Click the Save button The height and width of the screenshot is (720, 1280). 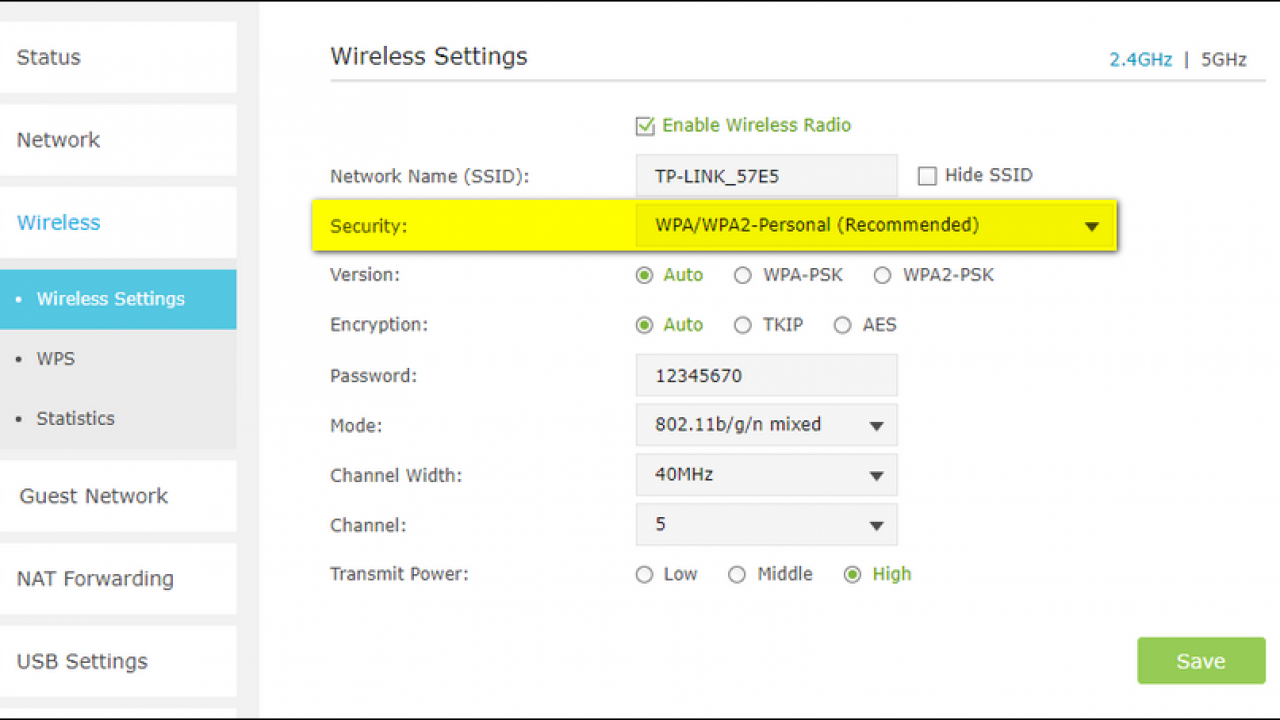point(1200,661)
